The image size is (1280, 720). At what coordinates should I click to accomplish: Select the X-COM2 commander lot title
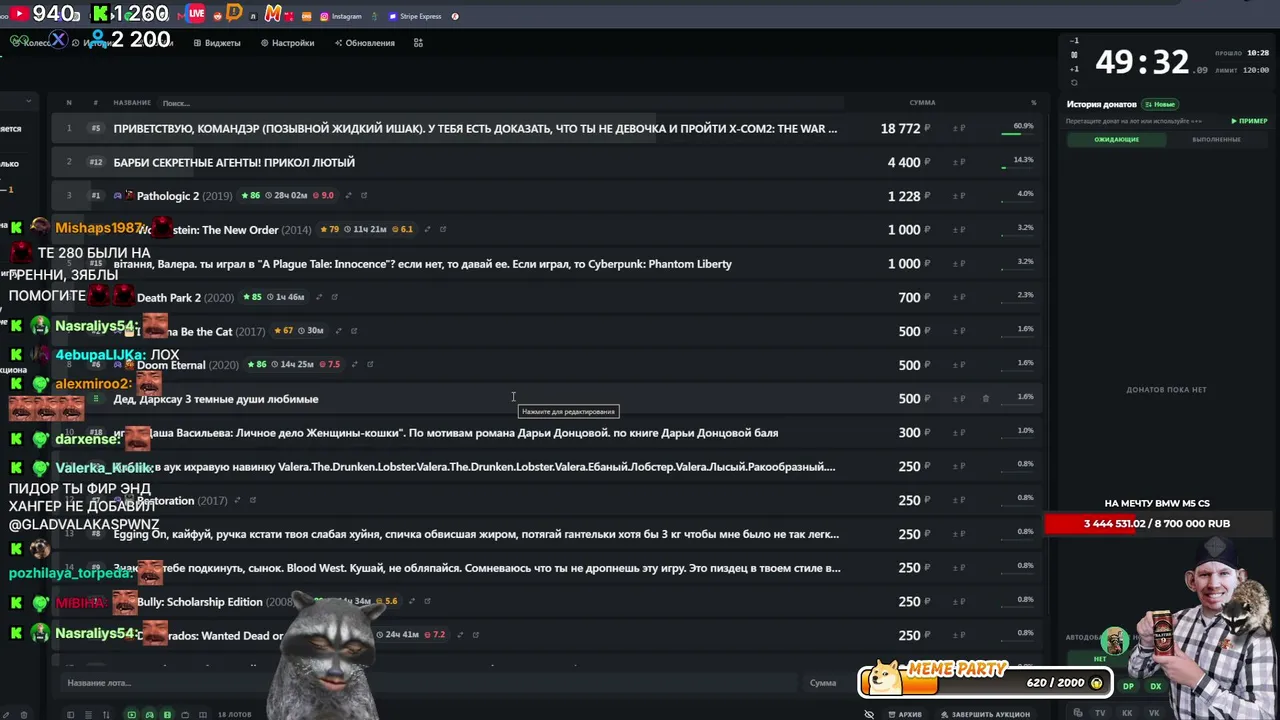tap(475, 128)
